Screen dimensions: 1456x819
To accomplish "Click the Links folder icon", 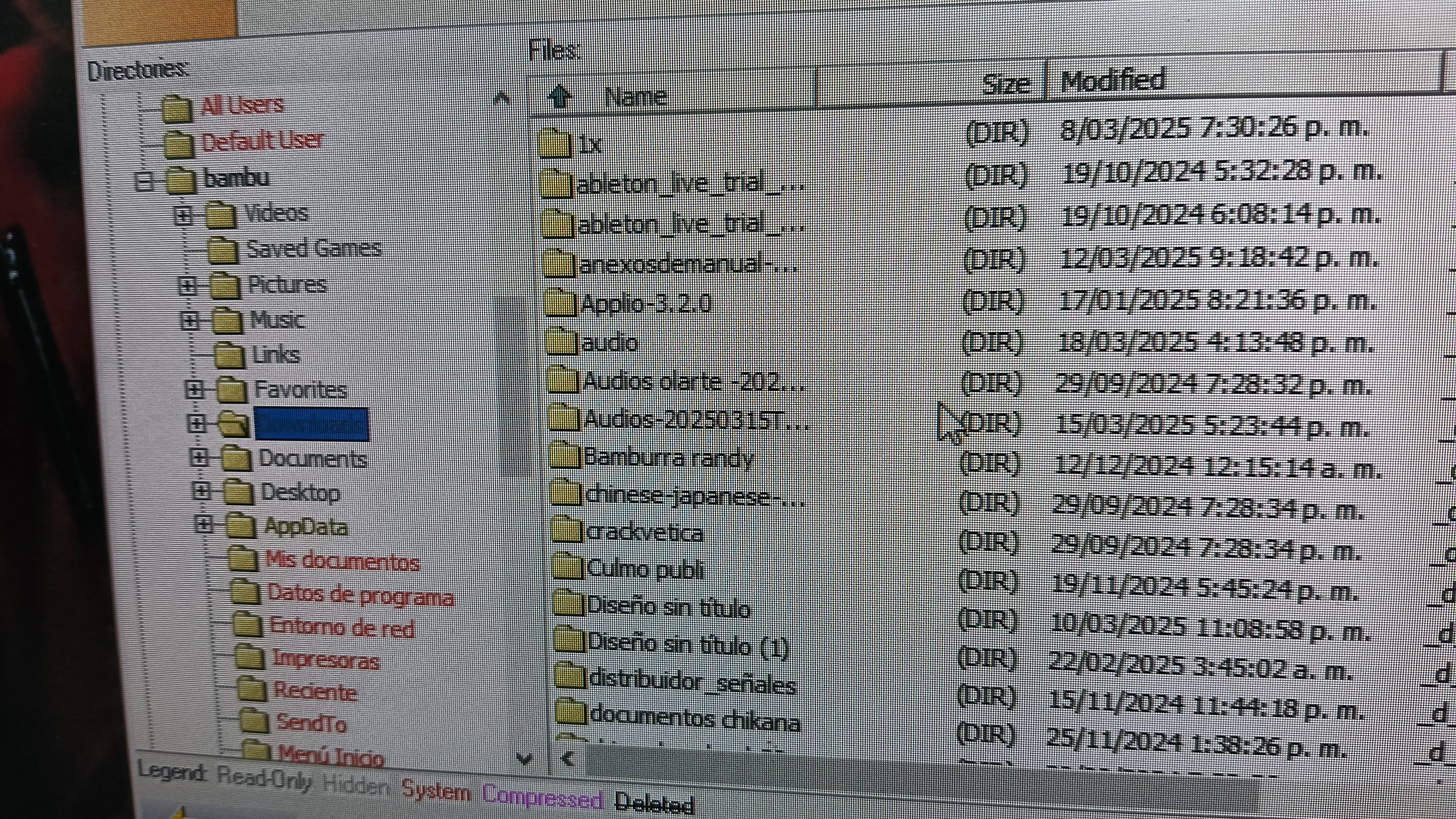I will [x=229, y=356].
